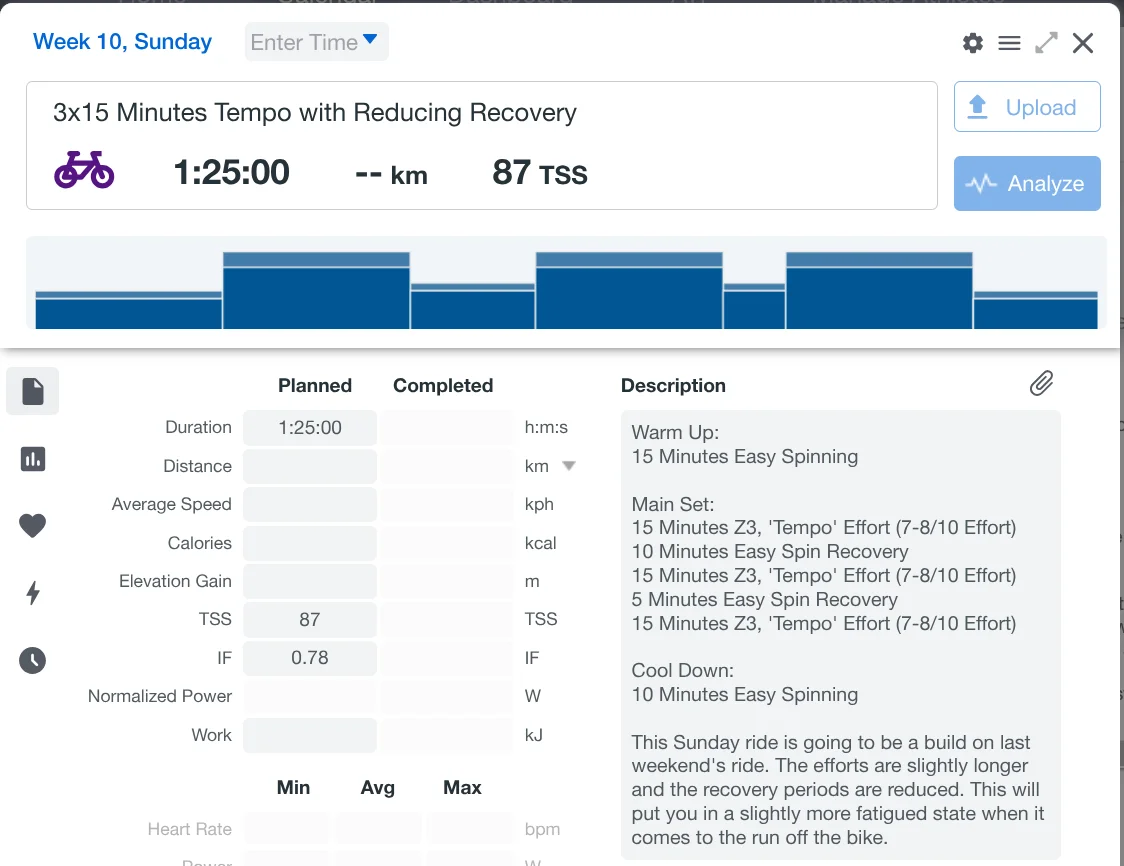The height and width of the screenshot is (866, 1124).
Task: Open the workout settings gear icon
Action: click(x=972, y=43)
